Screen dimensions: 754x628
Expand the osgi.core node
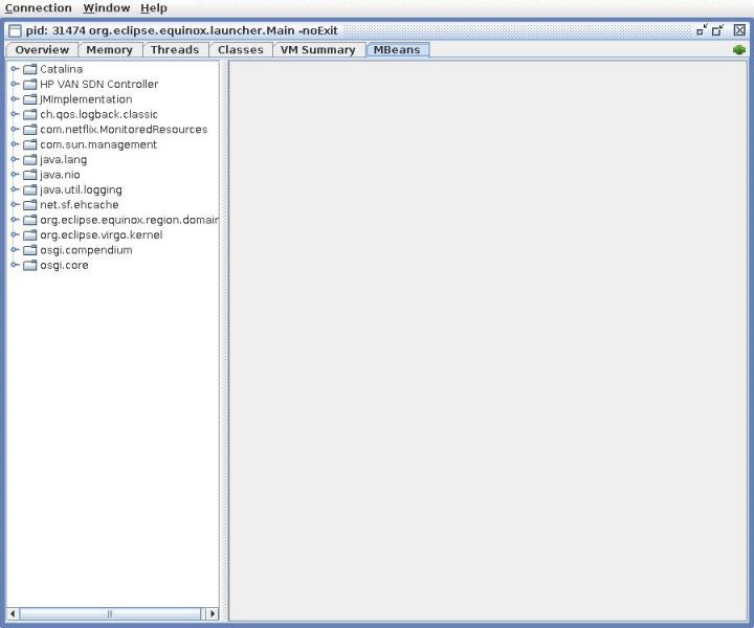pos(14,265)
